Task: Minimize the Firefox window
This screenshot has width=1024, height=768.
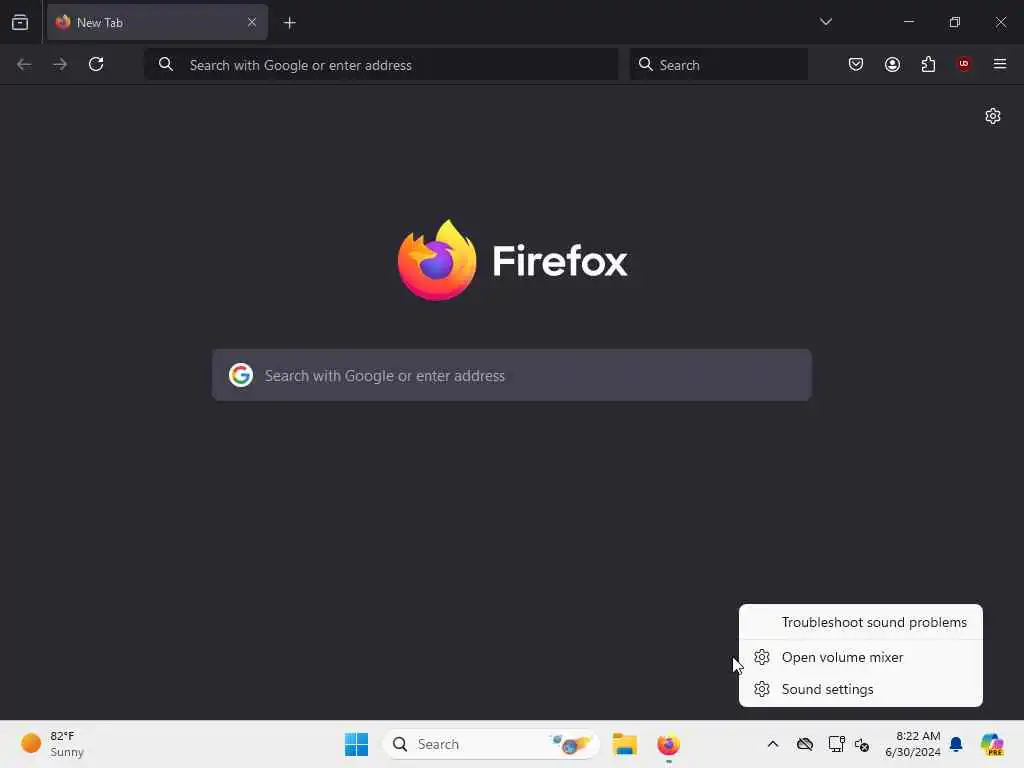Action: point(908,22)
